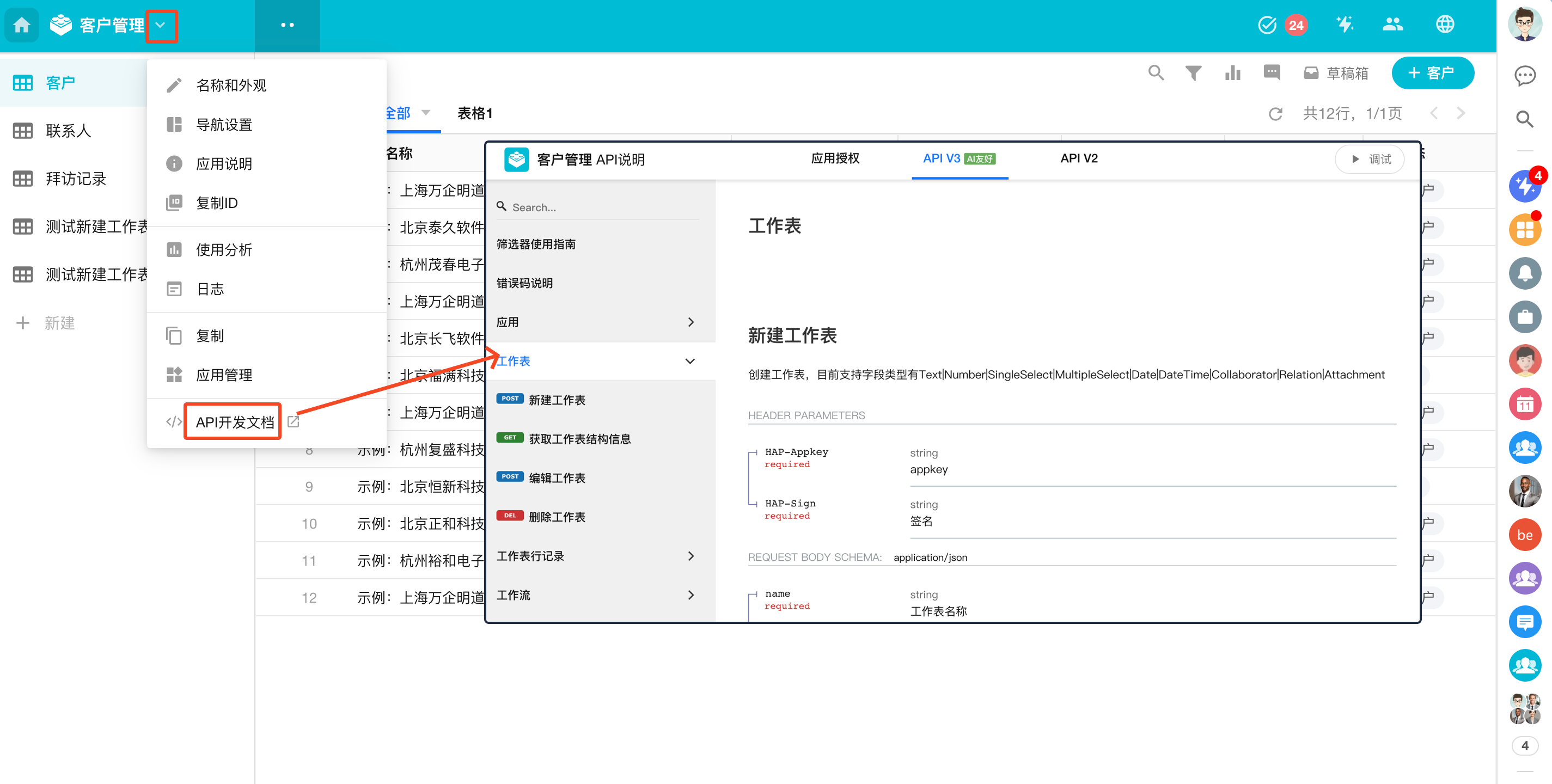Click the calendar icon in right sidebar
This screenshot has width=1552, height=784.
tap(1524, 404)
